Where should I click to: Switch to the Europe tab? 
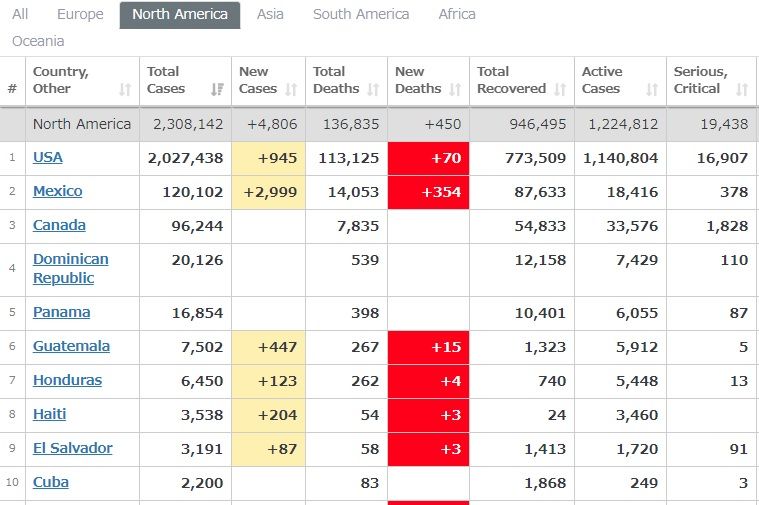point(80,14)
